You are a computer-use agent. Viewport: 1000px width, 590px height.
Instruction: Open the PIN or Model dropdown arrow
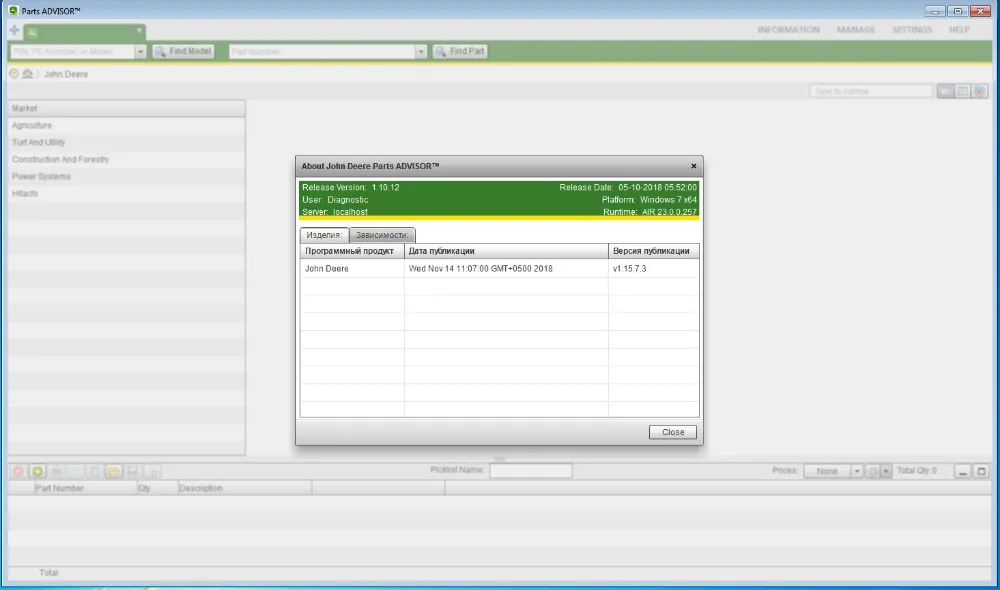tap(140, 52)
